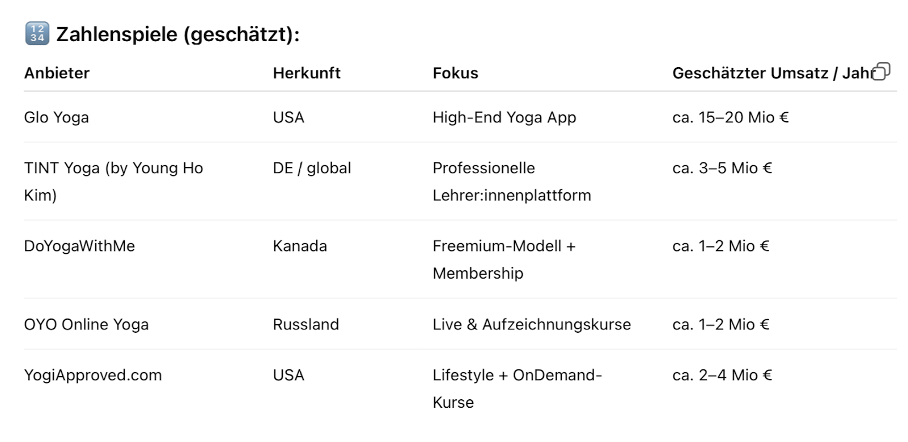
Task: Click the Fokus column header
Action: [x=455, y=73]
